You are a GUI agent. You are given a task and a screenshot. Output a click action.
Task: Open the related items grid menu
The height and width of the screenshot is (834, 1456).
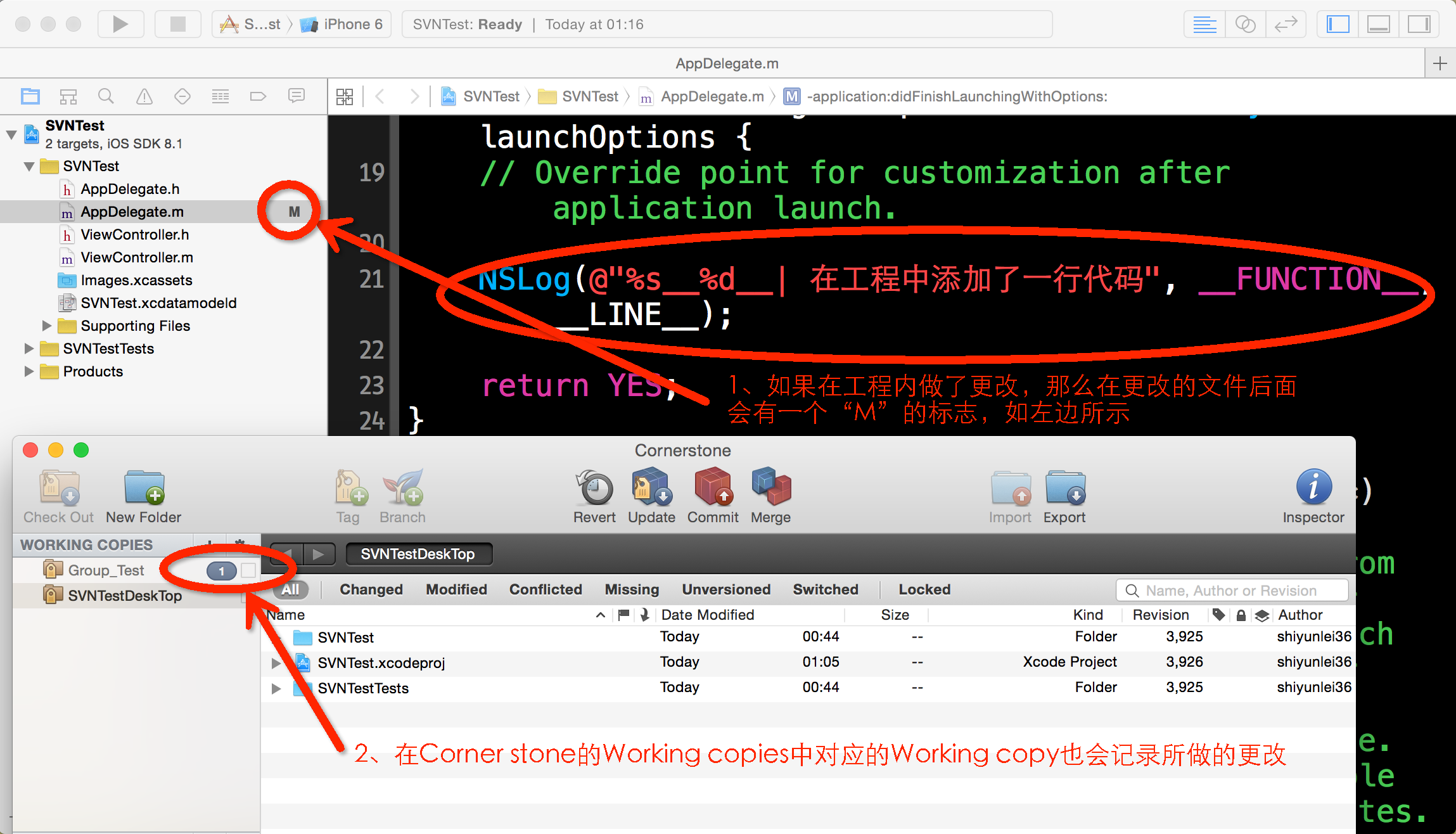click(345, 96)
